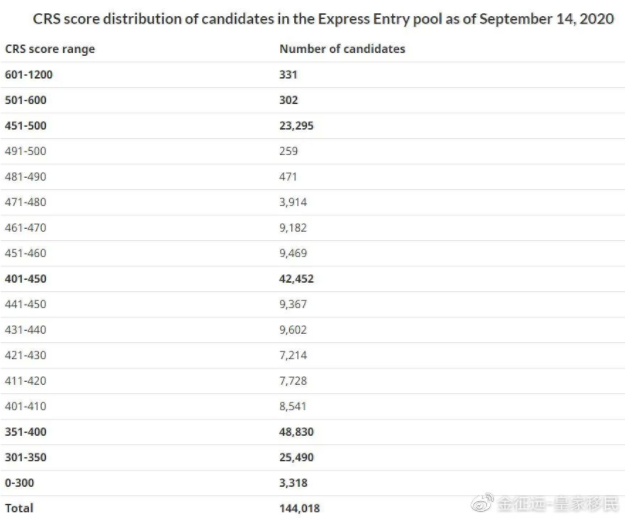This screenshot has width=639, height=527.
Task: Click the bold 401-450 range row
Action: click(x=313, y=279)
